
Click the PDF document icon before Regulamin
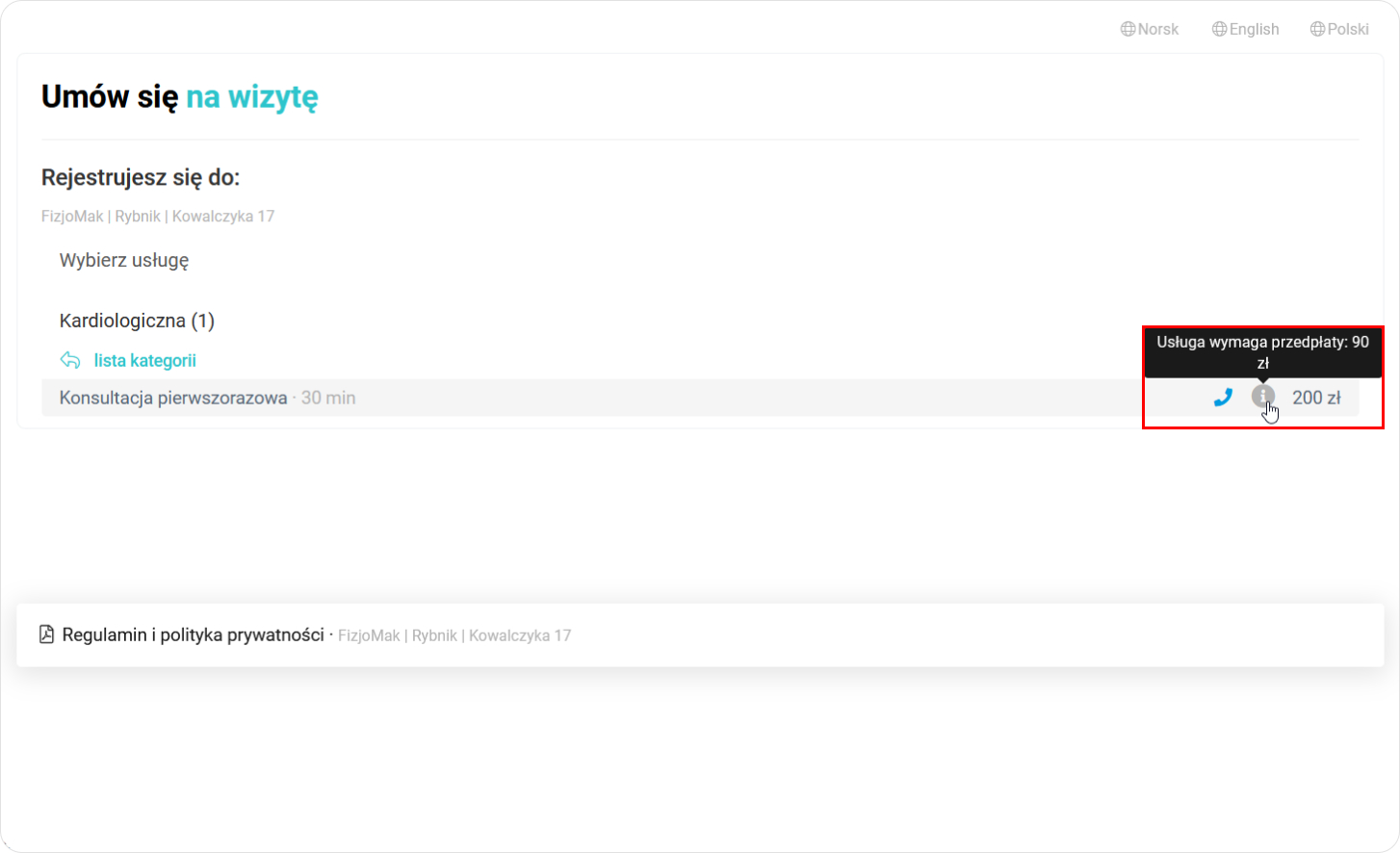point(46,633)
